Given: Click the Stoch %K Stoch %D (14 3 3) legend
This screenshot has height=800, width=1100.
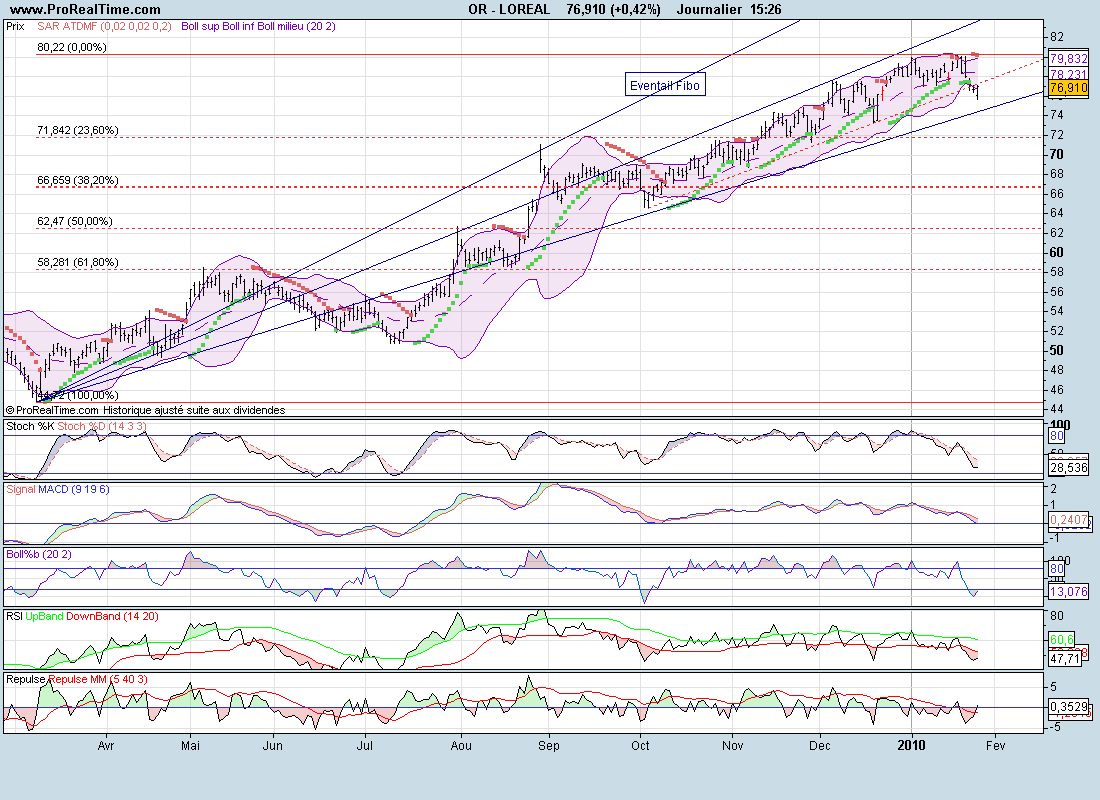Looking at the screenshot, I should (x=76, y=426).
